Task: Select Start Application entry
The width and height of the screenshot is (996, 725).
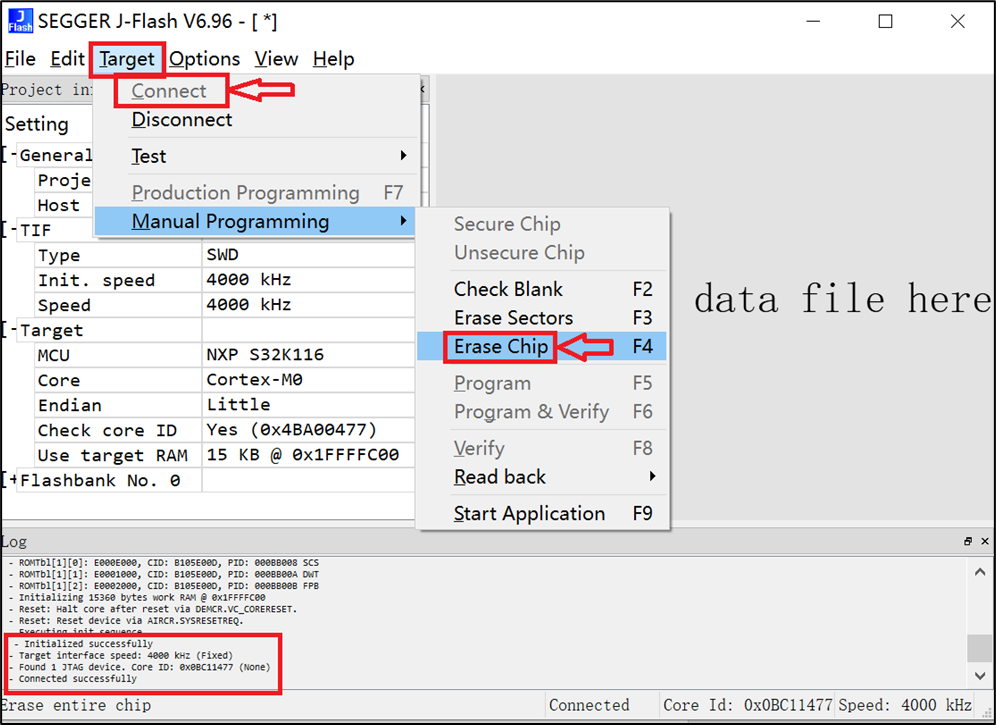Action: [541, 513]
